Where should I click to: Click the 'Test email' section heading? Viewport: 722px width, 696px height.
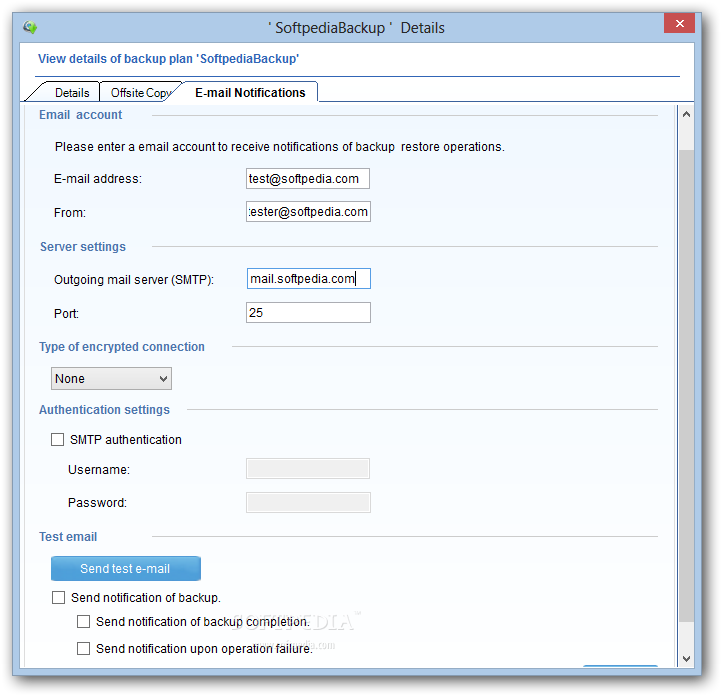click(x=68, y=537)
